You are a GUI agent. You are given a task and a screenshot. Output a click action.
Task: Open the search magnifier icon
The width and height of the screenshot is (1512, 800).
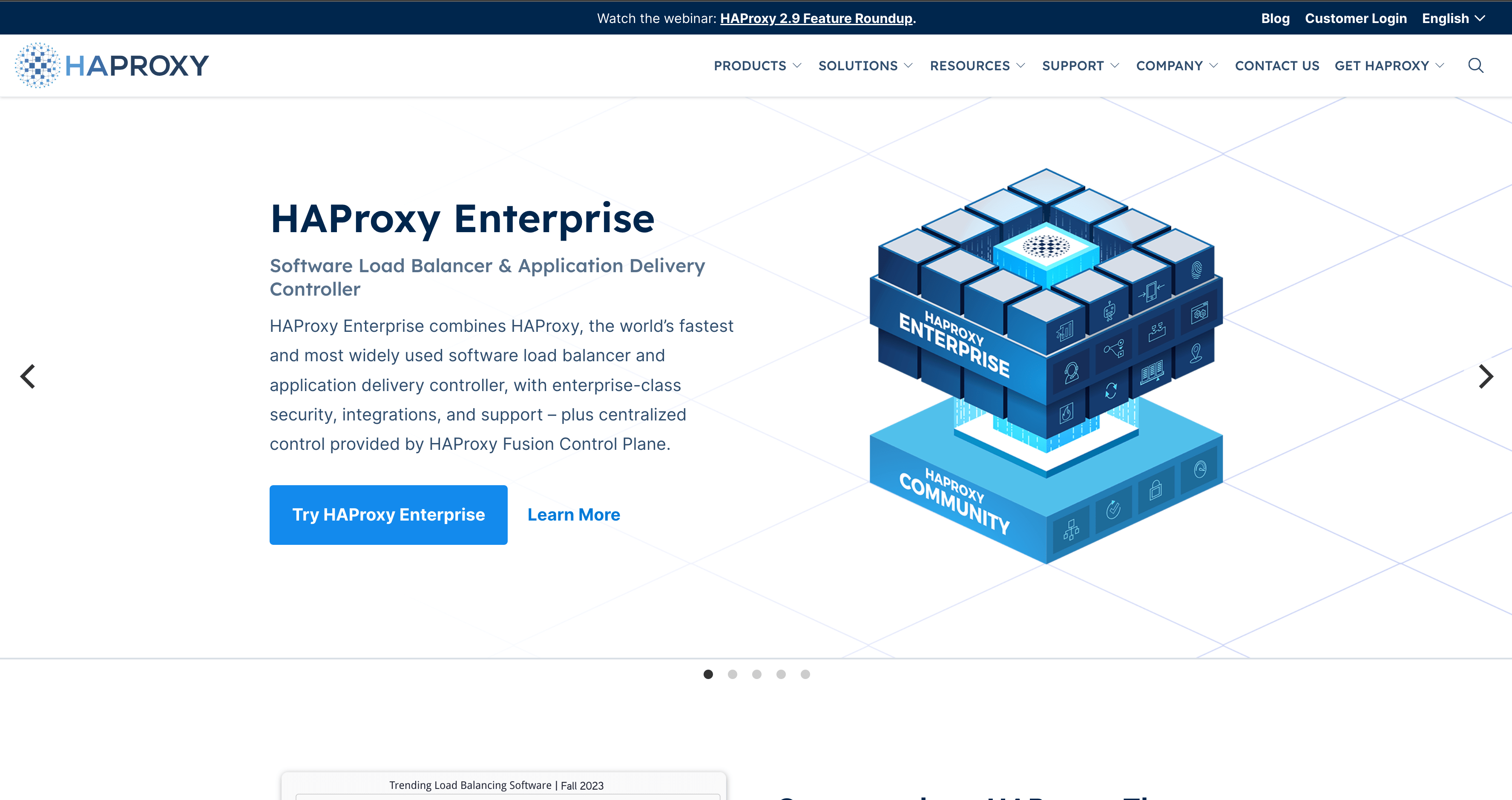[1476, 65]
